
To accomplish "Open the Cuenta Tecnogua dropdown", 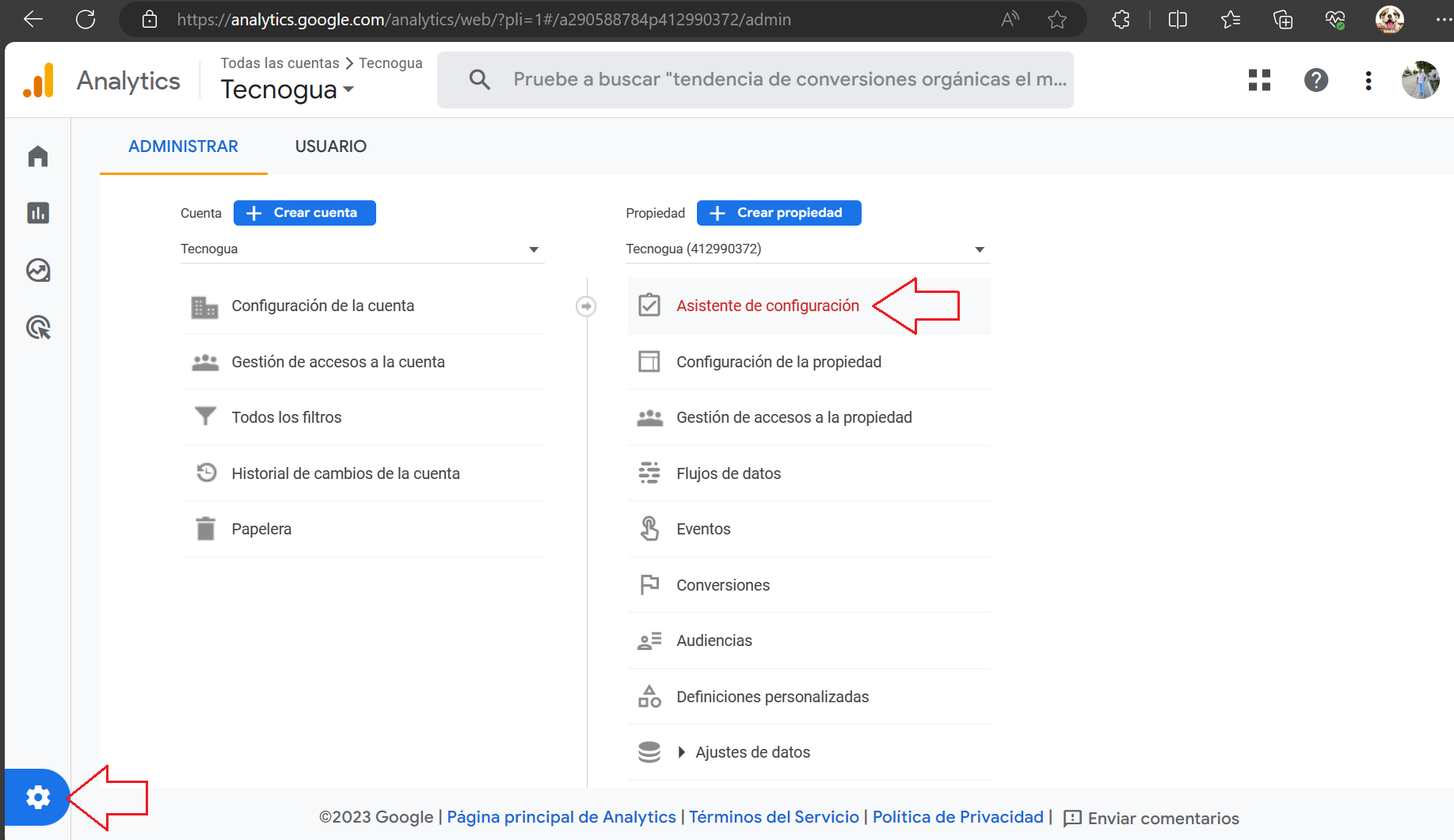I will coord(362,249).
